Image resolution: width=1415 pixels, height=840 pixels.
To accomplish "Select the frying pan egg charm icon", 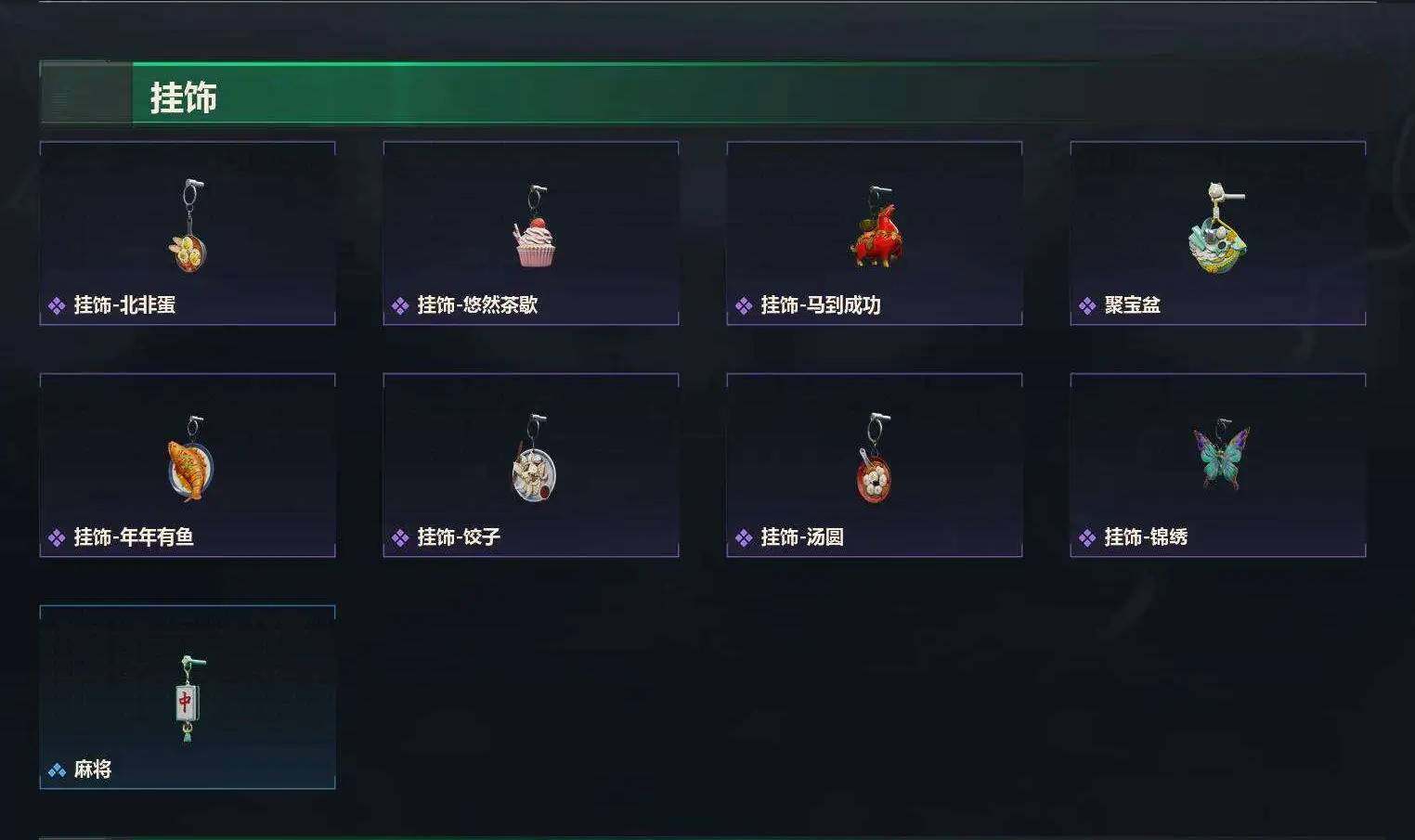I will [x=188, y=226].
